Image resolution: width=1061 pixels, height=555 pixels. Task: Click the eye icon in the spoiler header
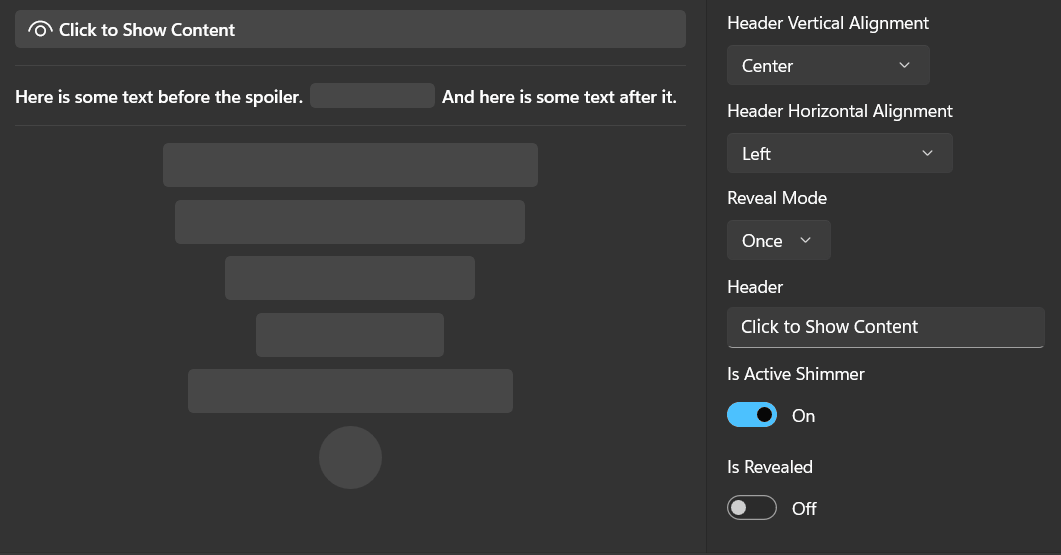tap(41, 30)
